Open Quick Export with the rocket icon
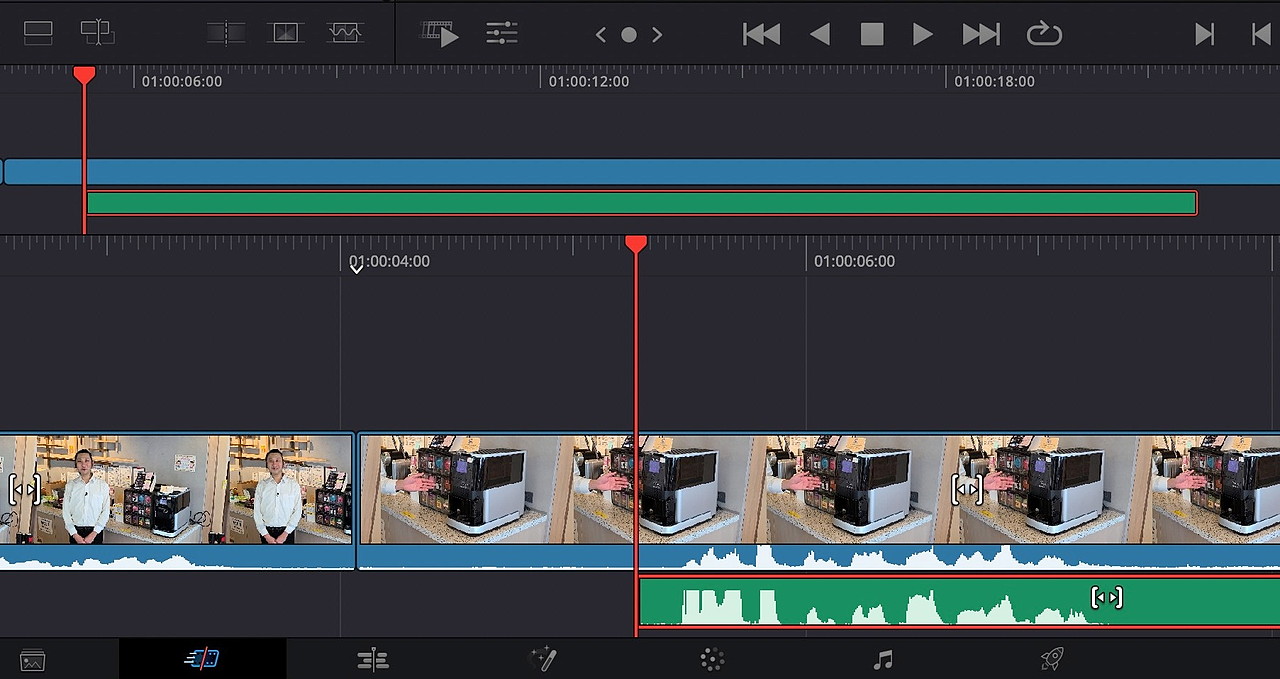Viewport: 1280px width, 679px height. [1050, 659]
